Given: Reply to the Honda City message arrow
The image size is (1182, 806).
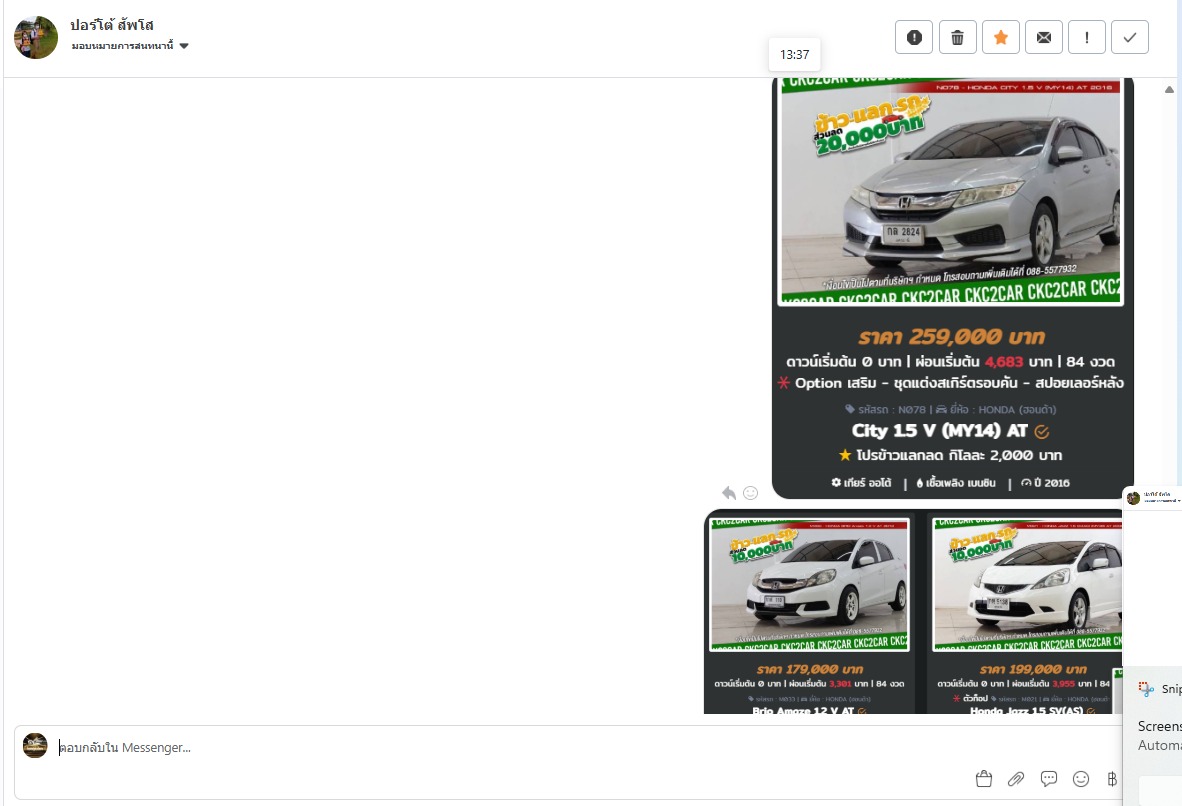Looking at the screenshot, I should 728,493.
